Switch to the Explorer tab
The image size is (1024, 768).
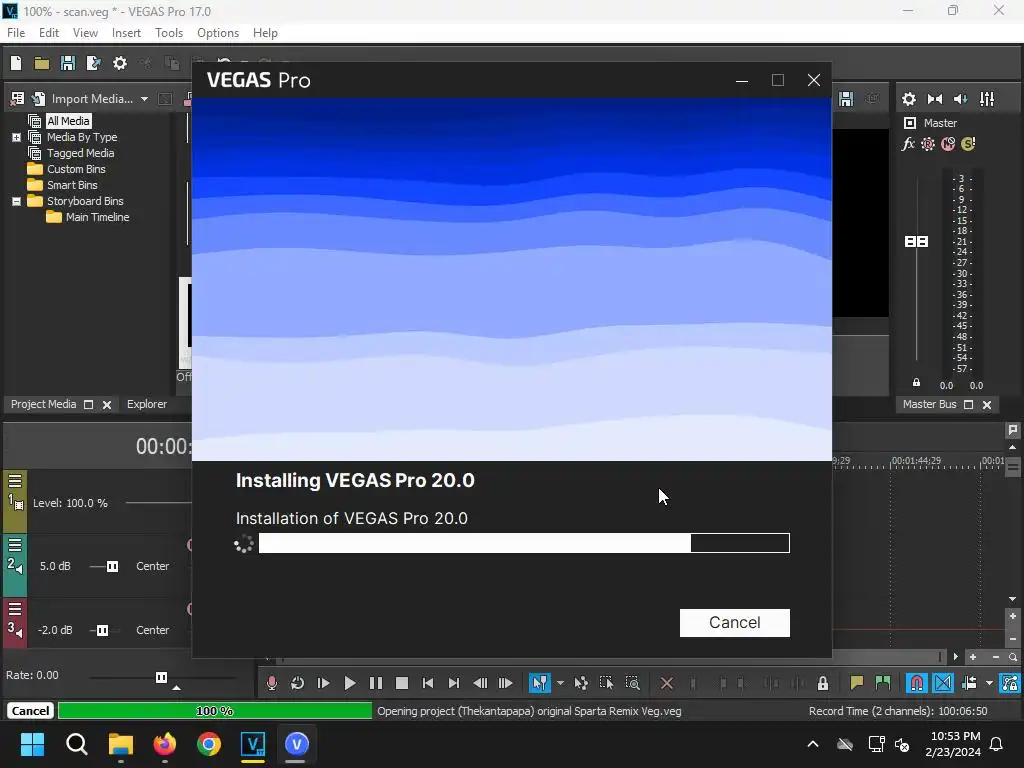[x=147, y=404]
